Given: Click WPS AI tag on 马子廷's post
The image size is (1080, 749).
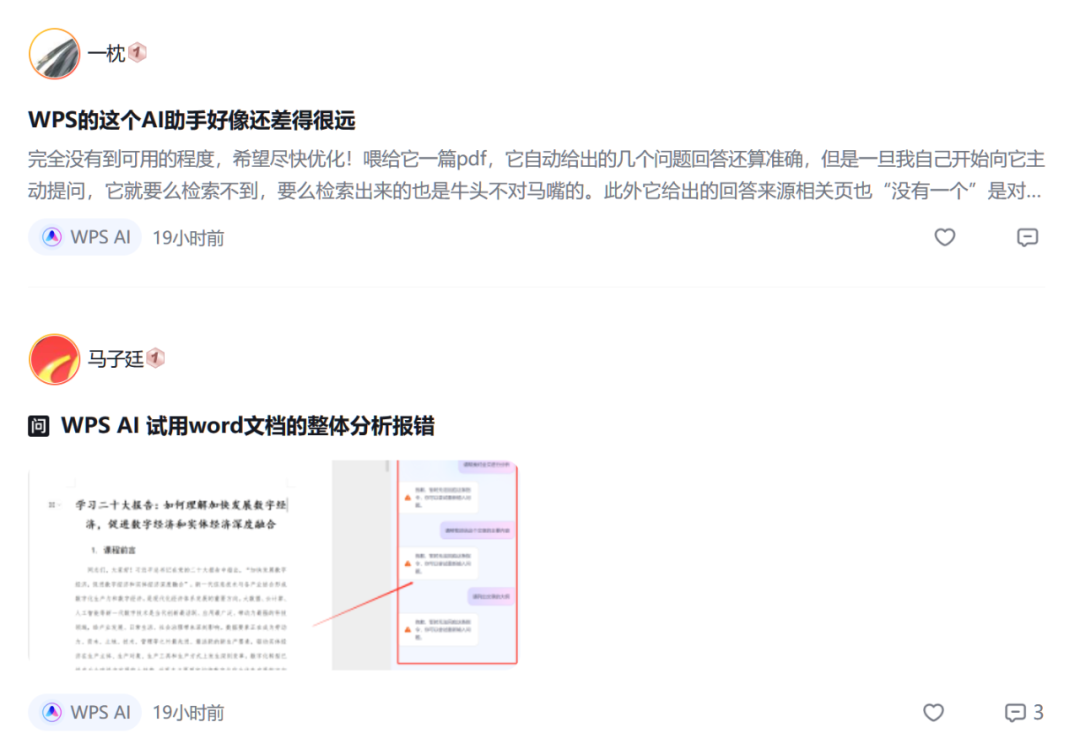Looking at the screenshot, I should (x=85, y=712).
